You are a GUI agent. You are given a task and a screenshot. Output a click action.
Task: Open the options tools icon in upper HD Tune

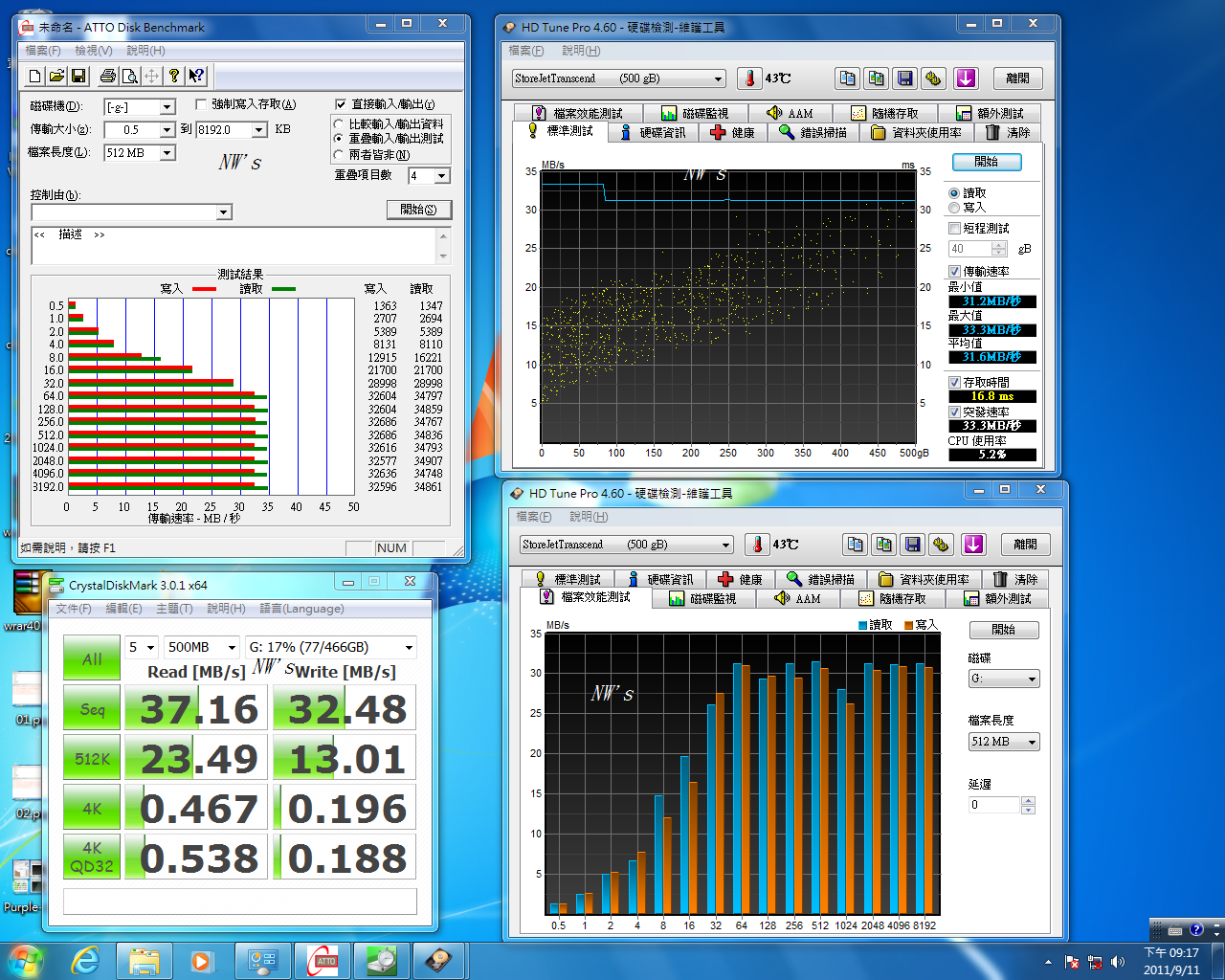[933, 78]
